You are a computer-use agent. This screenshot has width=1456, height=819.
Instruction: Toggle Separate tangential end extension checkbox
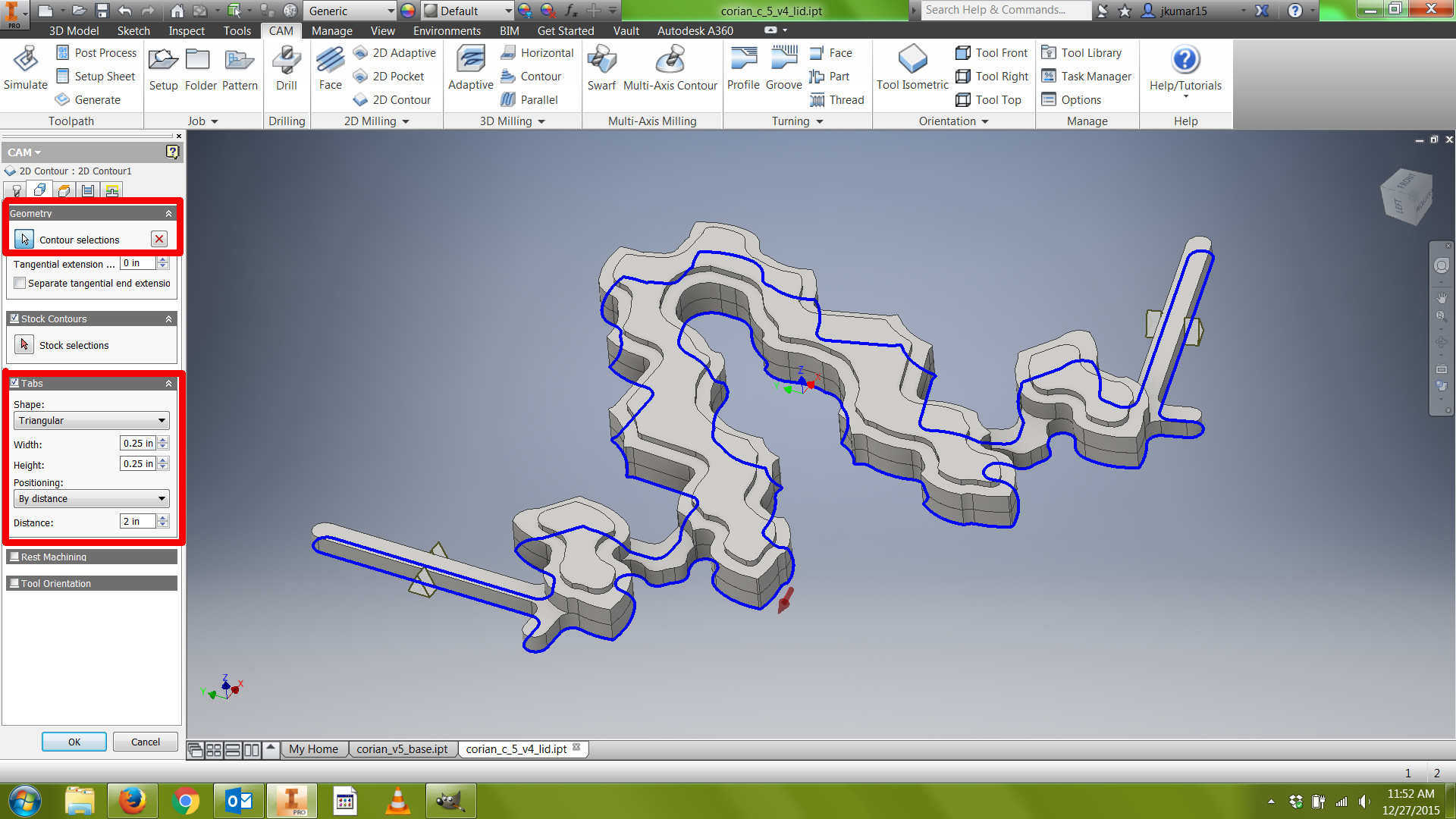point(20,283)
